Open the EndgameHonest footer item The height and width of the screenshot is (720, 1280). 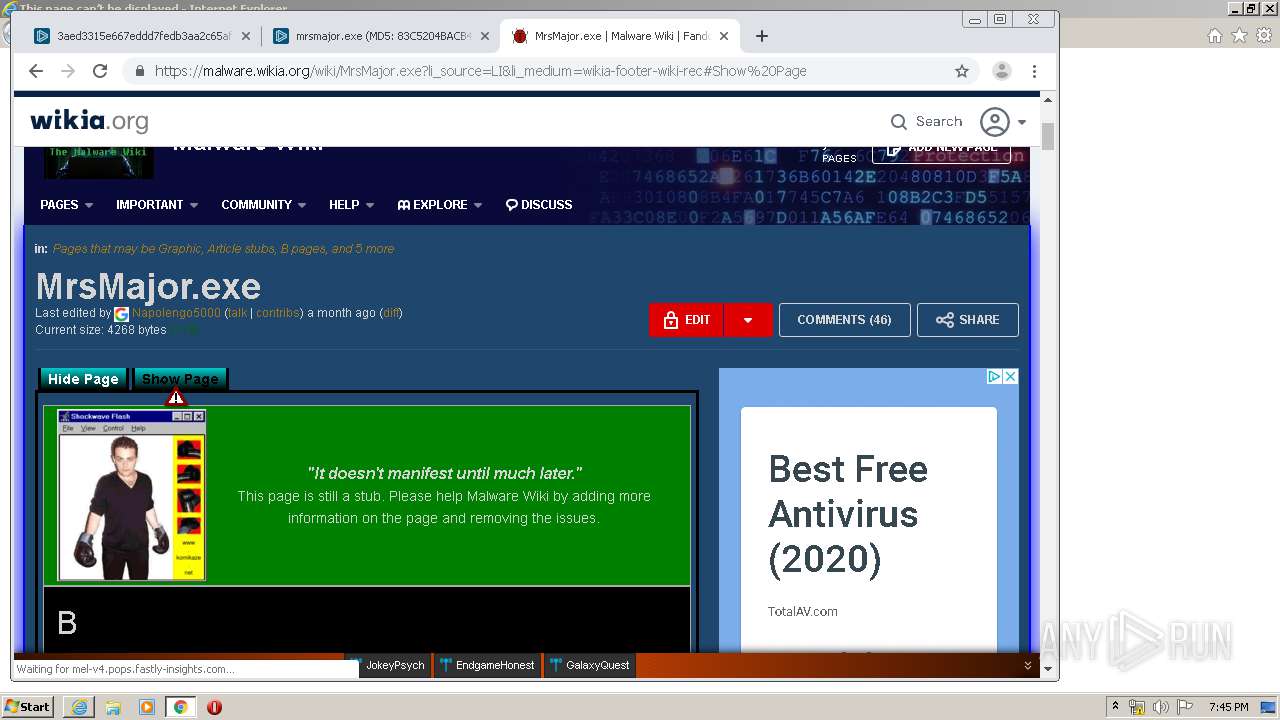(486, 665)
